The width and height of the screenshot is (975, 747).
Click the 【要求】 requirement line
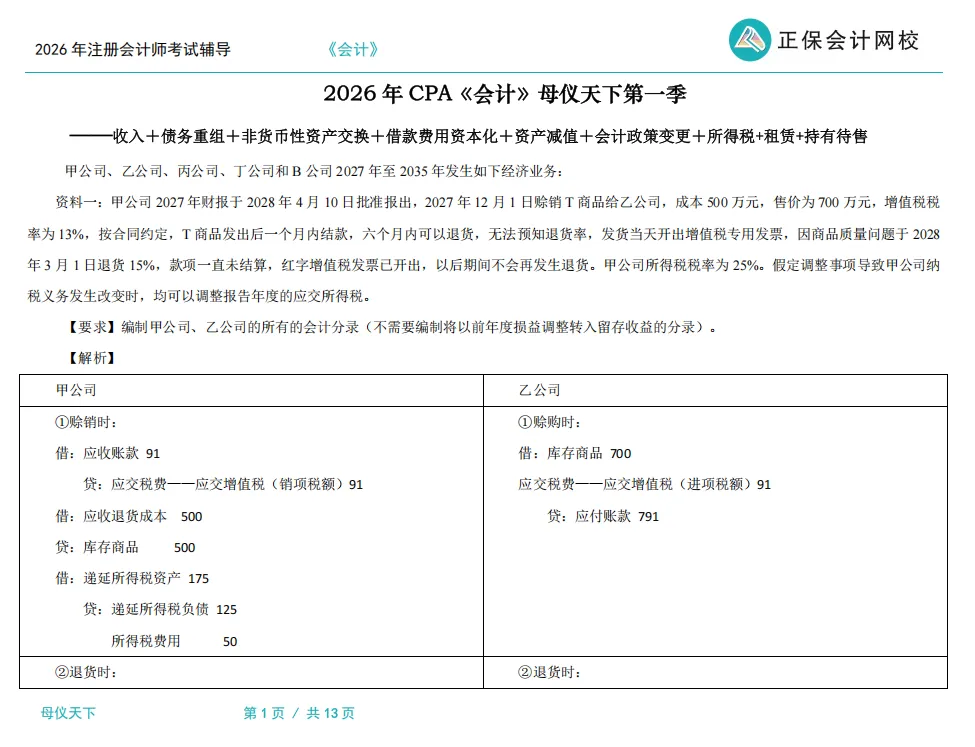pos(391,327)
